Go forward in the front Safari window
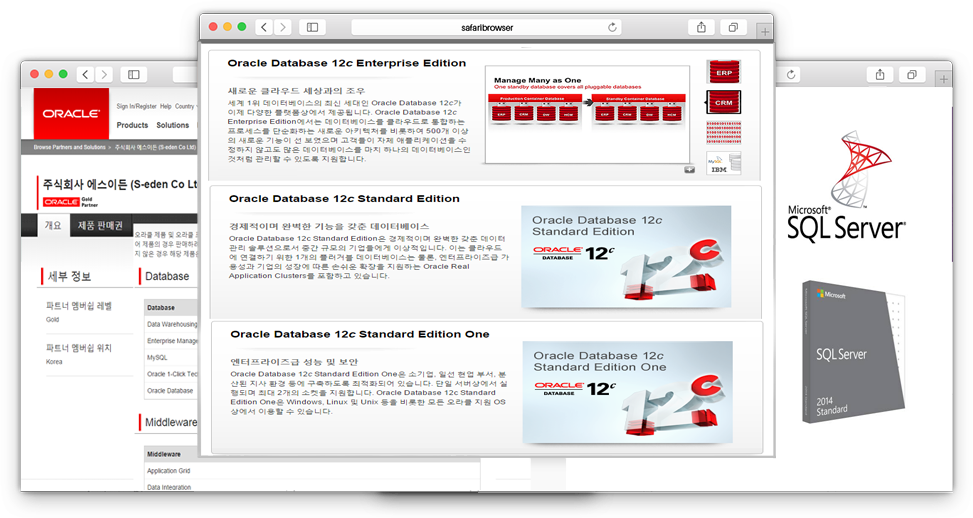Viewport: 973px width, 518px height. click(283, 27)
